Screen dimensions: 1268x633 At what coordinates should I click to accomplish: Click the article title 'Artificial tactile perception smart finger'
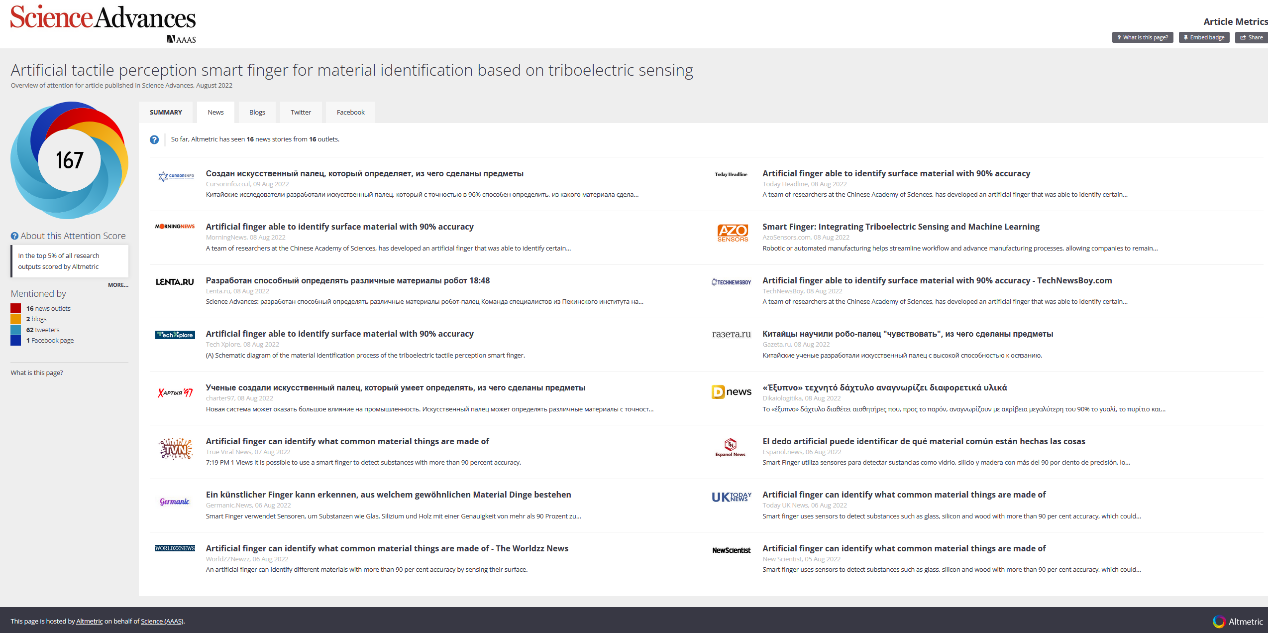[352, 71]
